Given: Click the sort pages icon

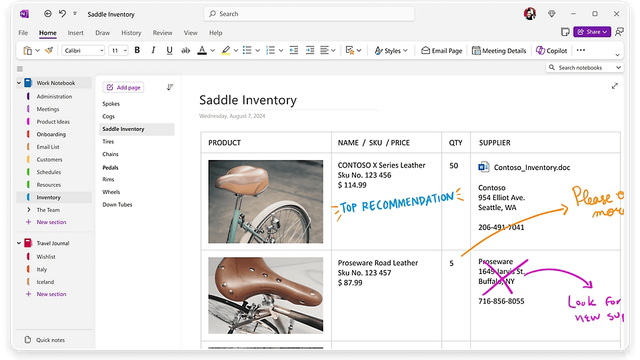Looking at the screenshot, I should (170, 87).
